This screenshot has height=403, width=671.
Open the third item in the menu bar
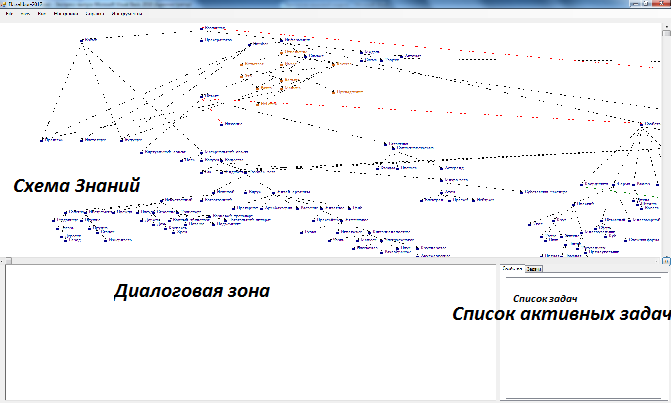41,16
